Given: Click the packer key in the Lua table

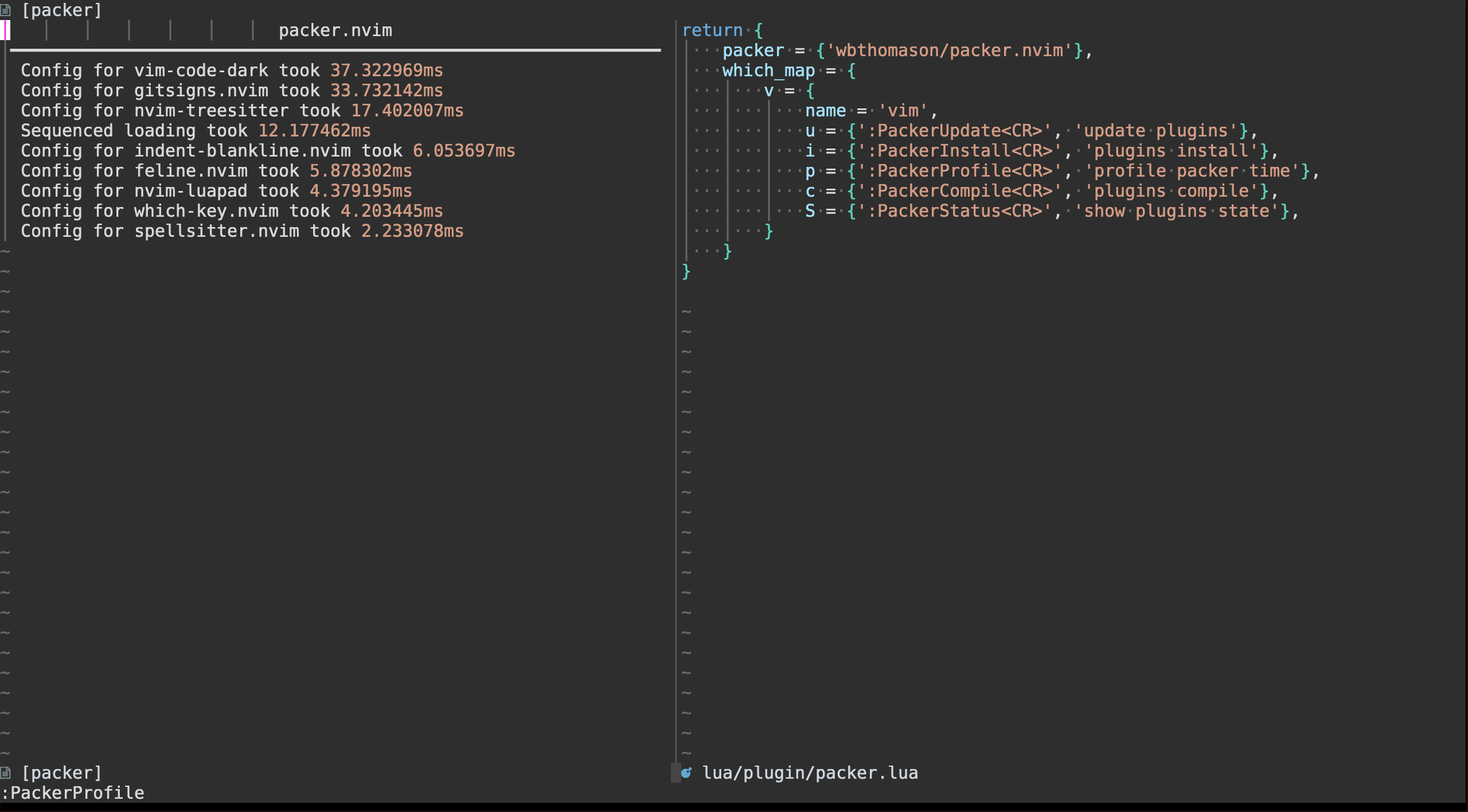Looking at the screenshot, I should [x=753, y=50].
